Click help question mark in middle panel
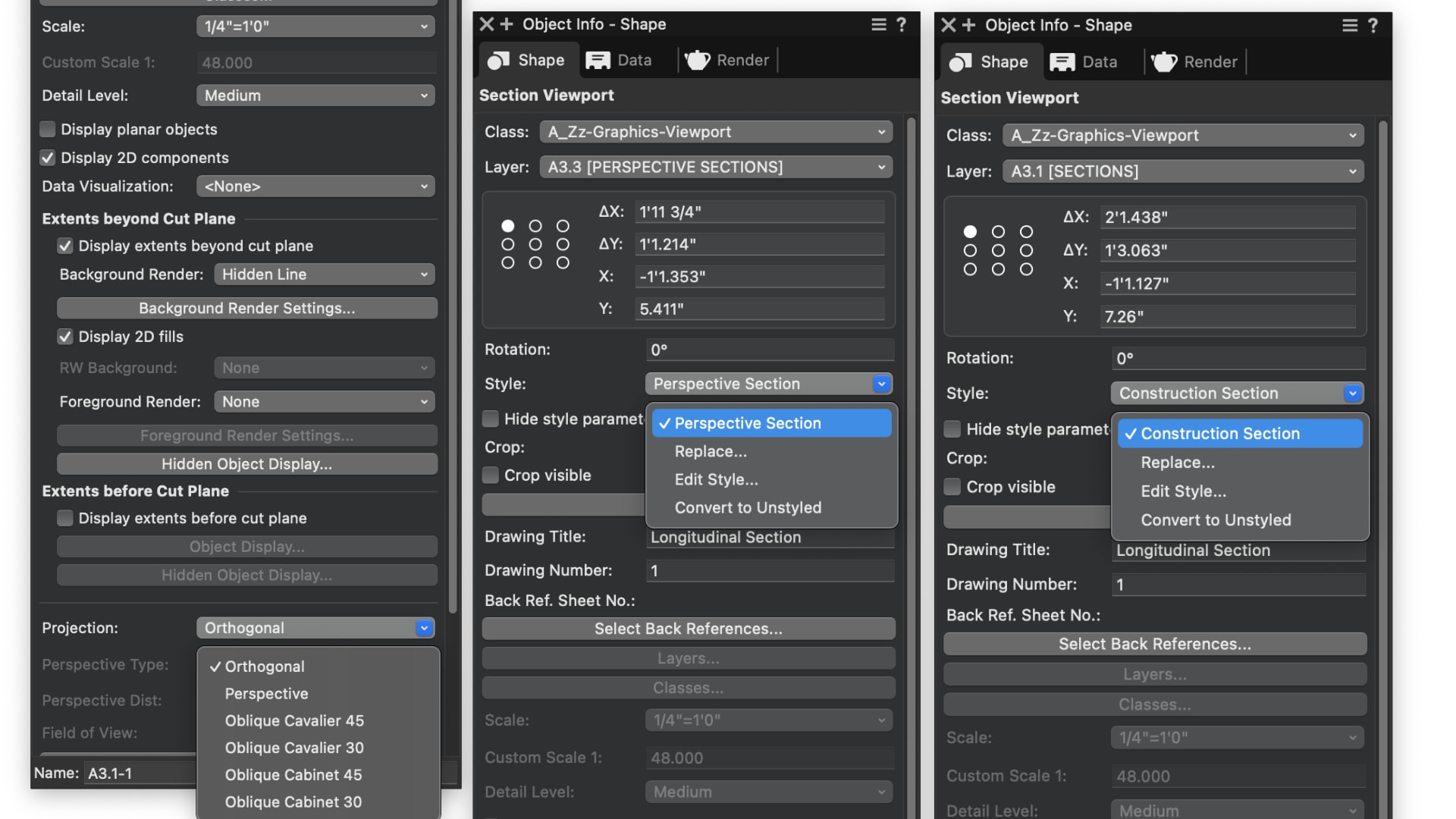 click(902, 25)
